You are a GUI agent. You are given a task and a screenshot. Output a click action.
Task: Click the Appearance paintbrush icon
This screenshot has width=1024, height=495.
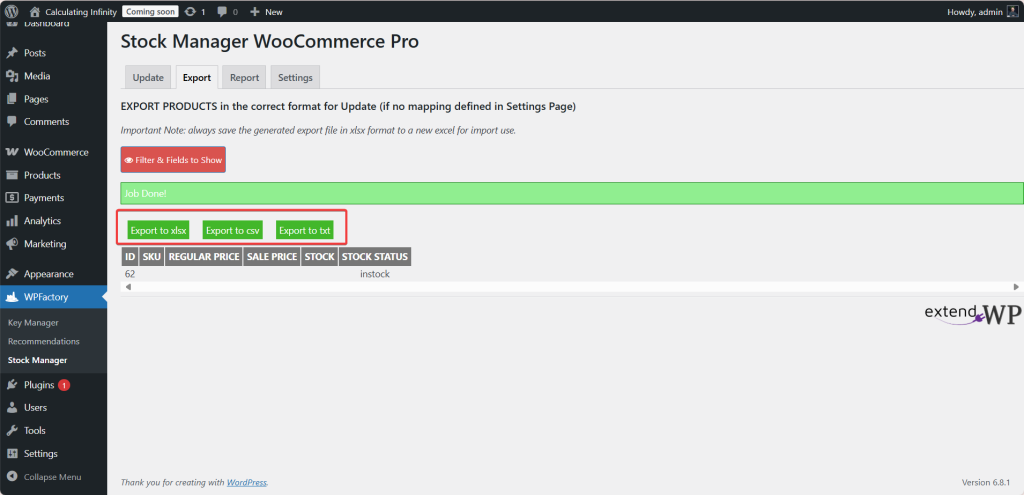12,274
